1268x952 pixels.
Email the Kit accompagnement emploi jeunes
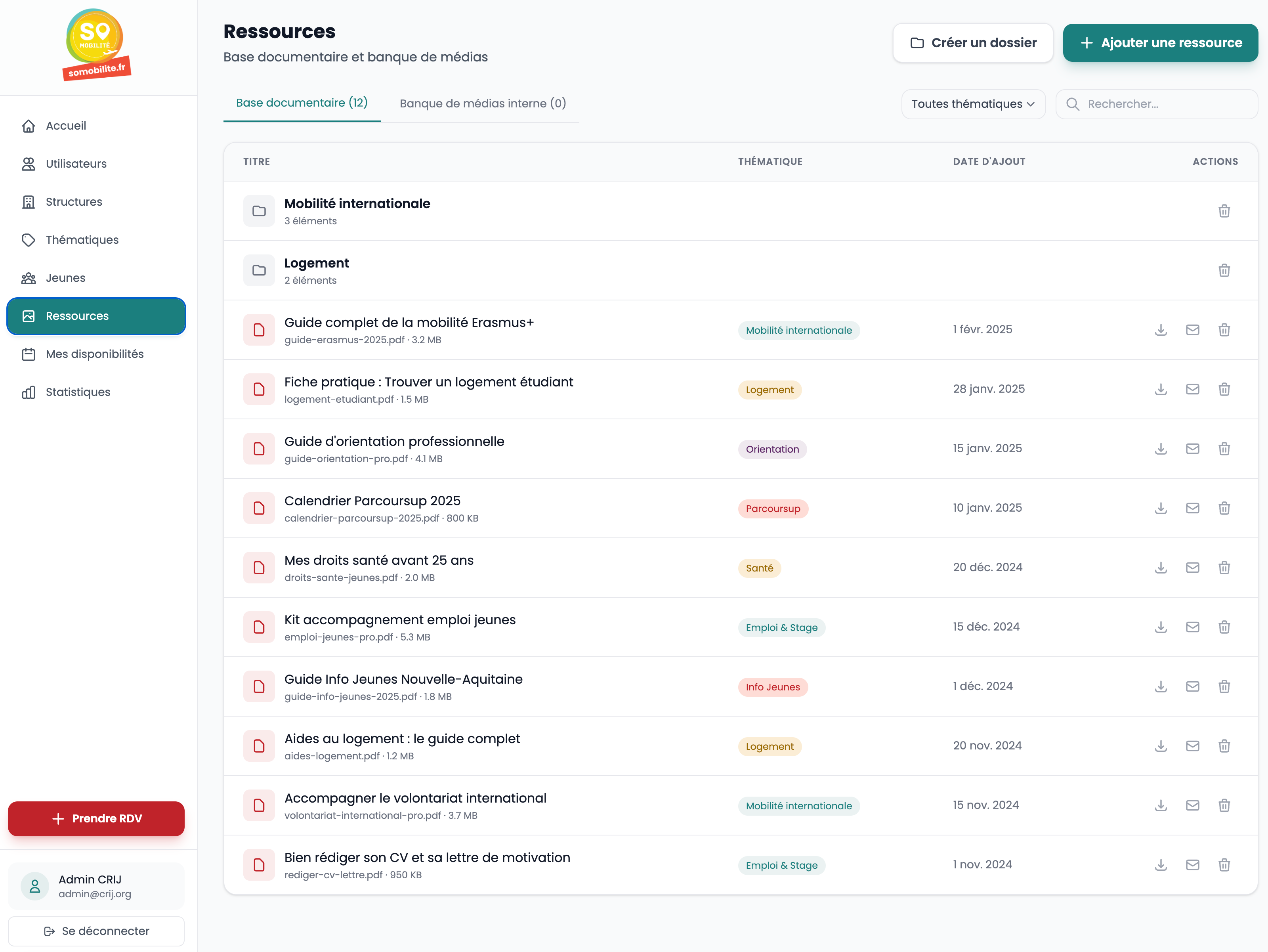[1192, 627]
